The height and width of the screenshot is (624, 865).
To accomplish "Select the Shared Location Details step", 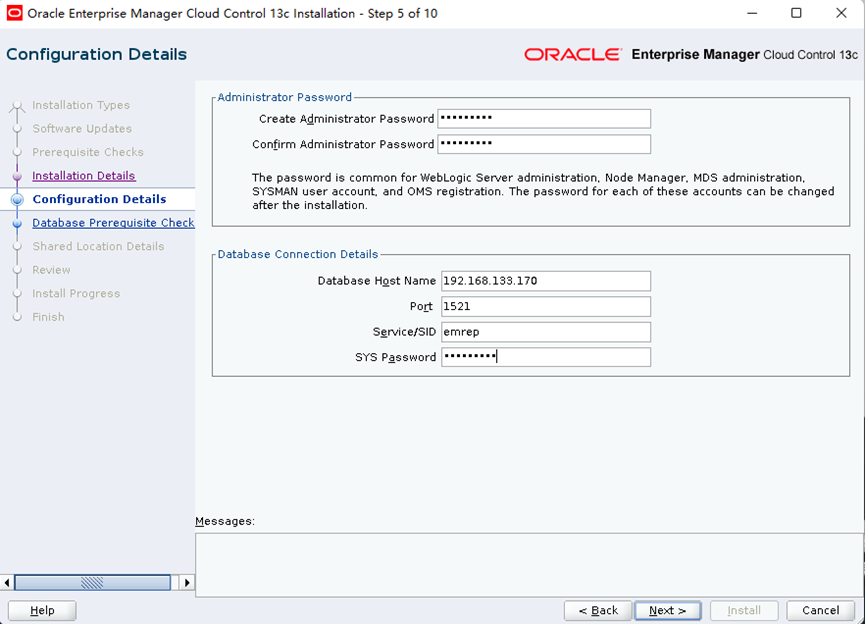I will point(98,246).
